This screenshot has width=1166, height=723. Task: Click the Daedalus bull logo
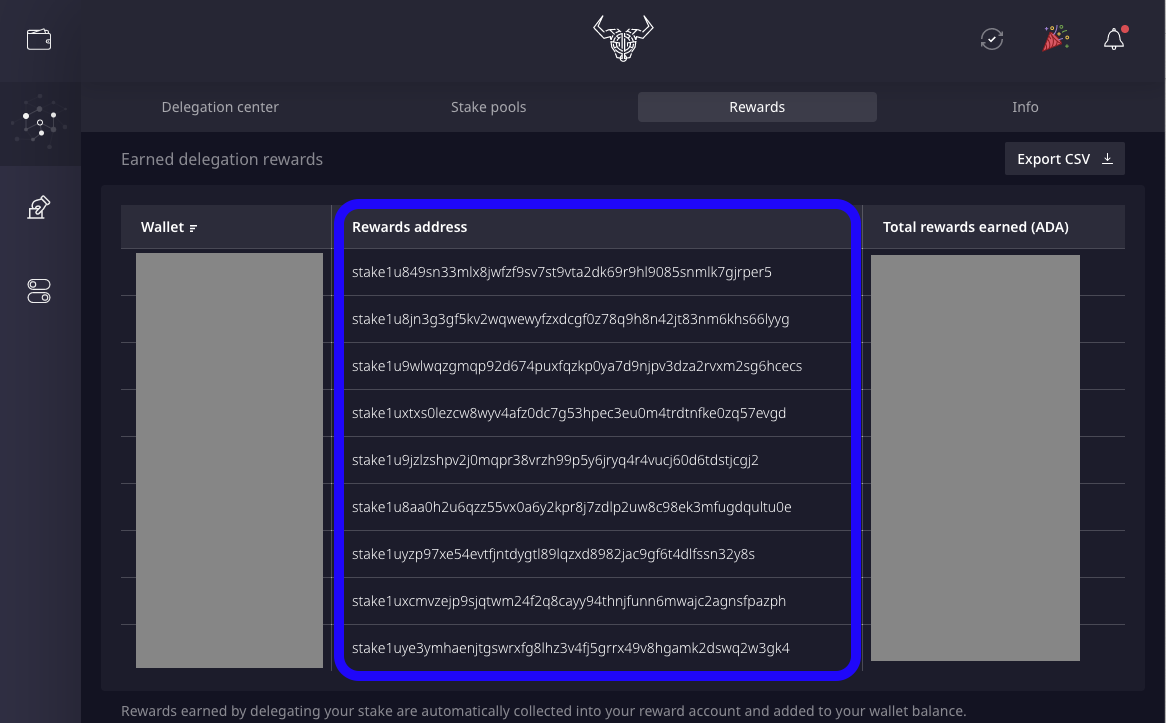click(623, 39)
